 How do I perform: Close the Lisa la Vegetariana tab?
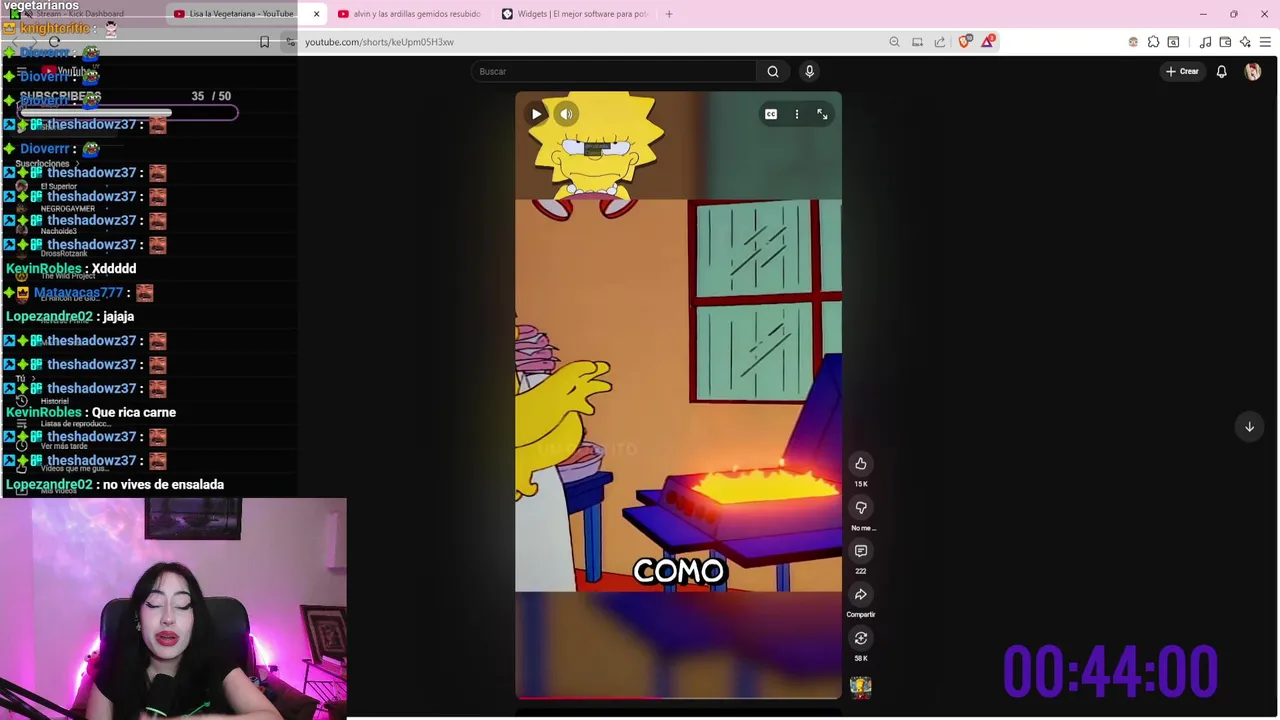tap(316, 14)
